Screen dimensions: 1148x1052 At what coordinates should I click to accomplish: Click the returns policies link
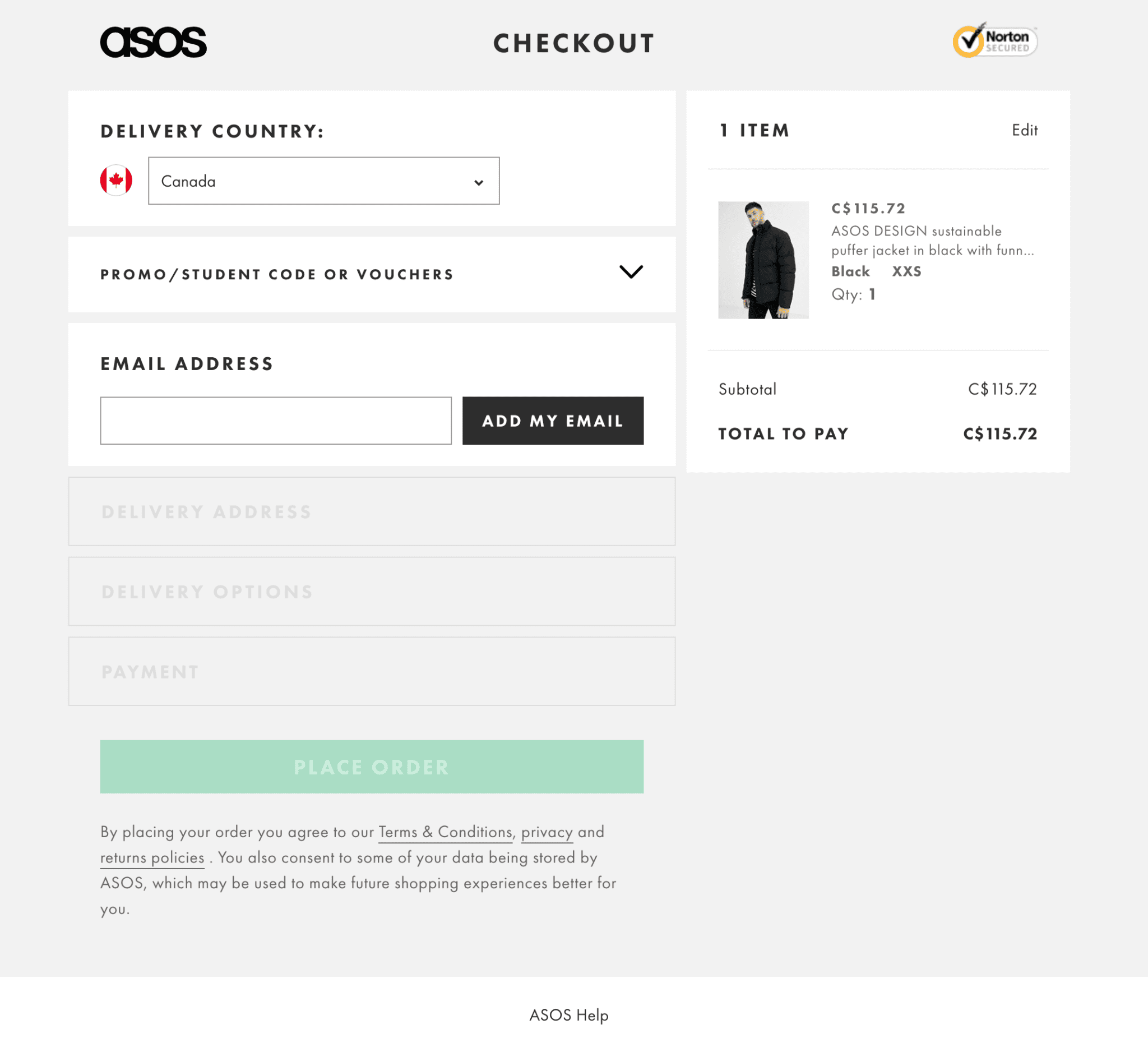(151, 857)
